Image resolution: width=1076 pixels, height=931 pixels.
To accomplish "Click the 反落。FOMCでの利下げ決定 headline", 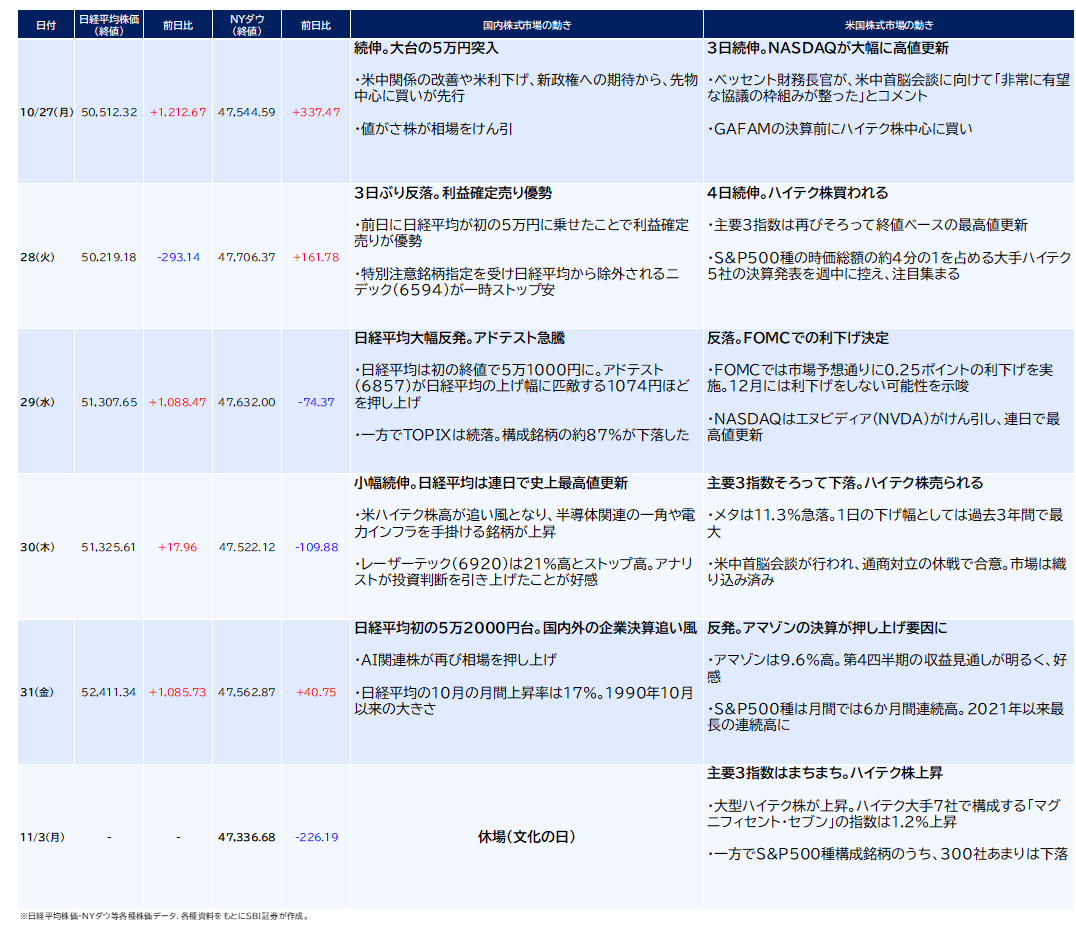I will coord(798,338).
